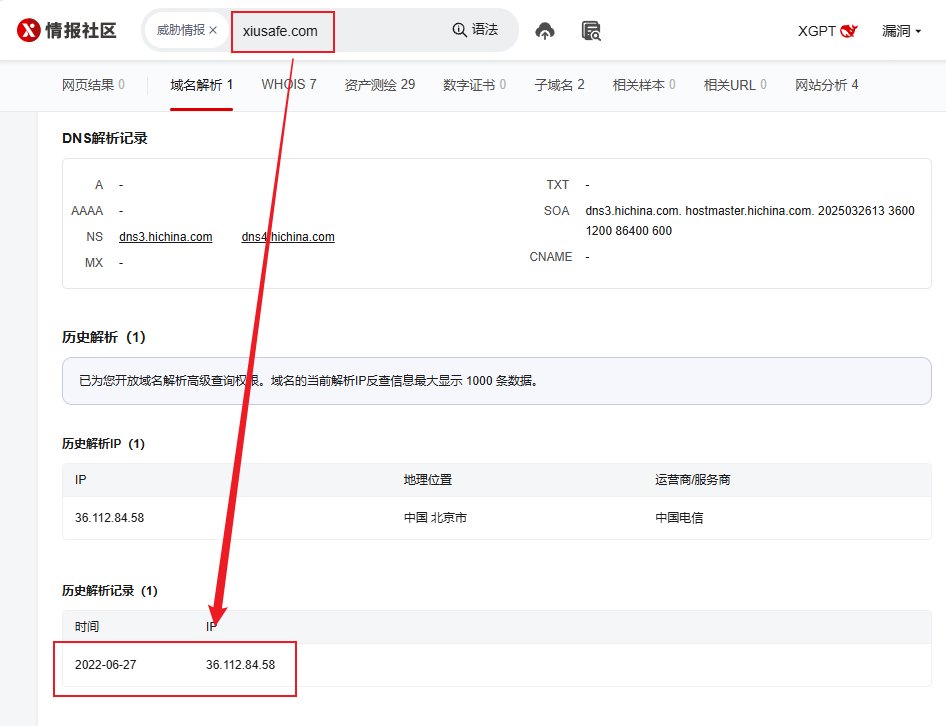Open the XGPT link
Viewport: 946px width, 726px height.
tap(828, 31)
